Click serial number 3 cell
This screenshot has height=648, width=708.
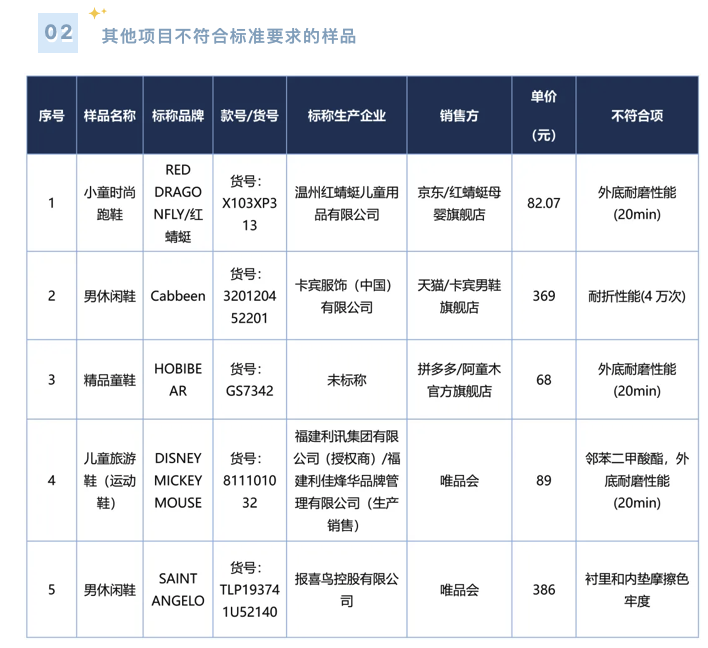tap(51, 380)
